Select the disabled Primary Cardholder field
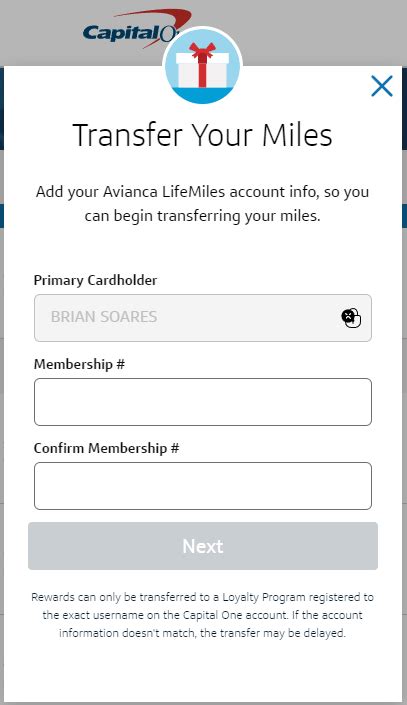407x705 pixels. [x=203, y=318]
